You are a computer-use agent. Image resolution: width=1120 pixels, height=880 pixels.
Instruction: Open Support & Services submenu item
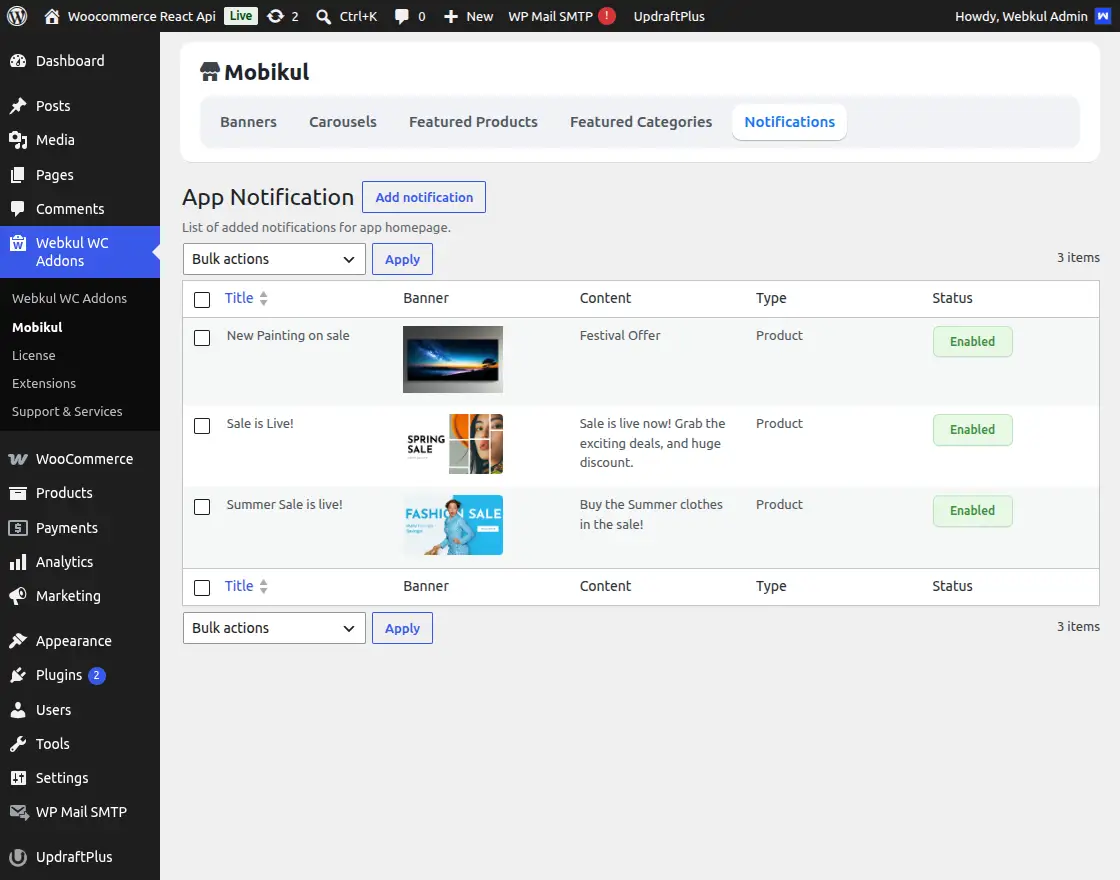click(67, 411)
